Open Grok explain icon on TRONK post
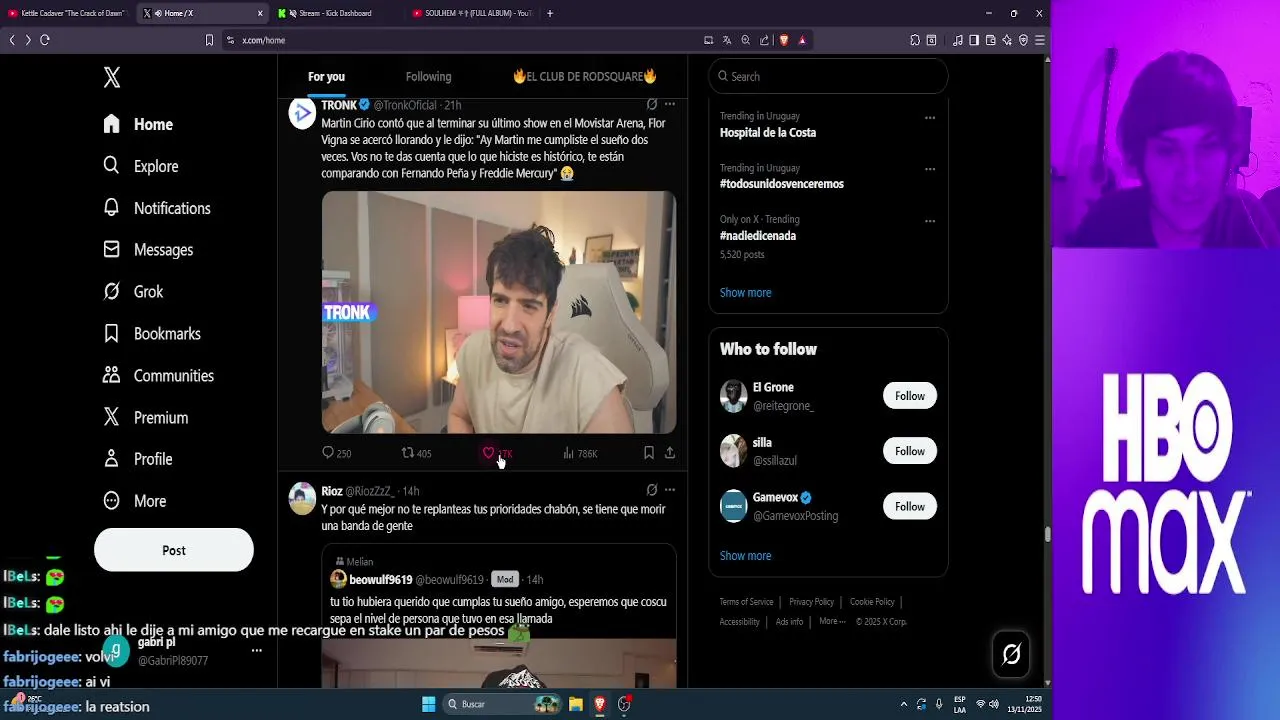1280x720 pixels. point(652,104)
